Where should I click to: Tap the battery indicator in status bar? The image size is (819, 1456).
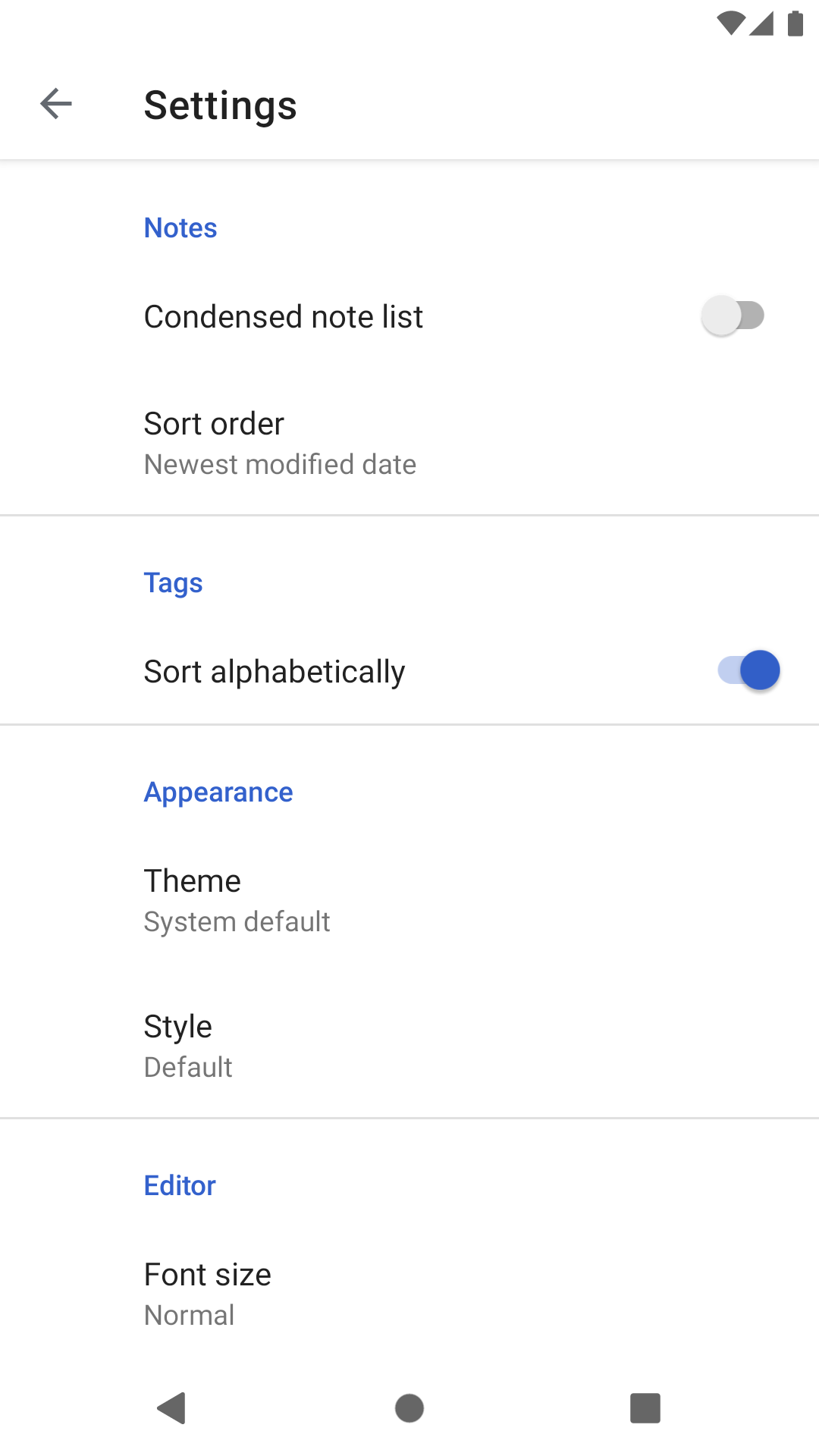[795, 23]
